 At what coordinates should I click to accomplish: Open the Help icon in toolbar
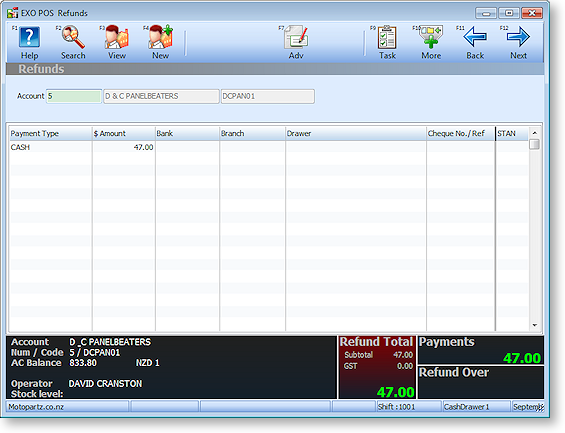pos(30,37)
